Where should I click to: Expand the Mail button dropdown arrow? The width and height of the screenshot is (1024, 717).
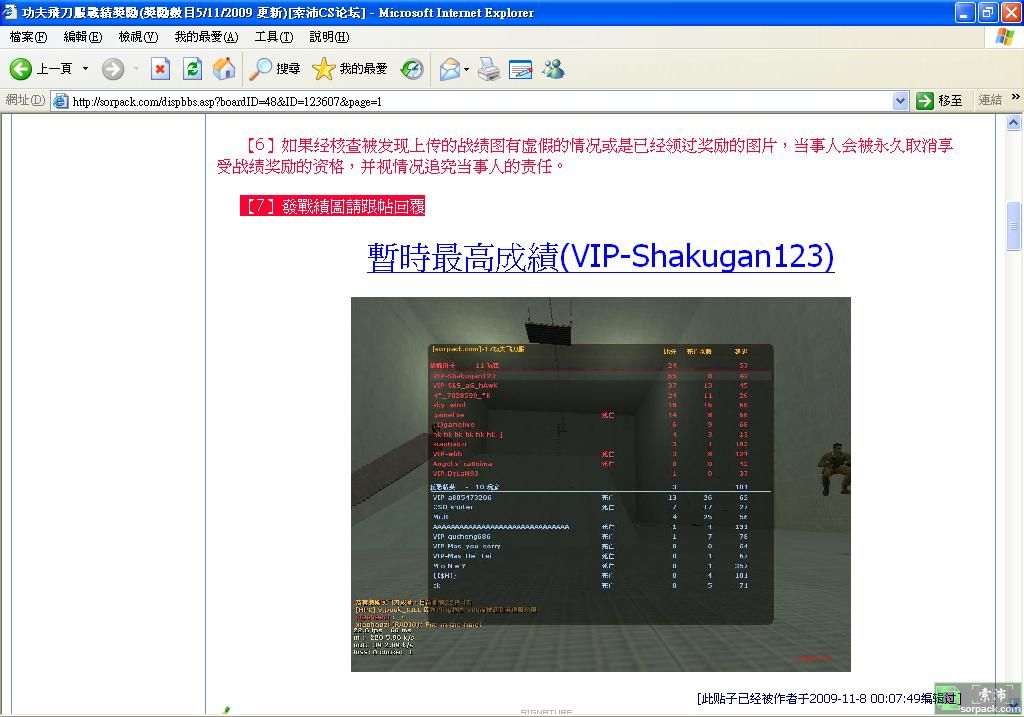tap(467, 69)
